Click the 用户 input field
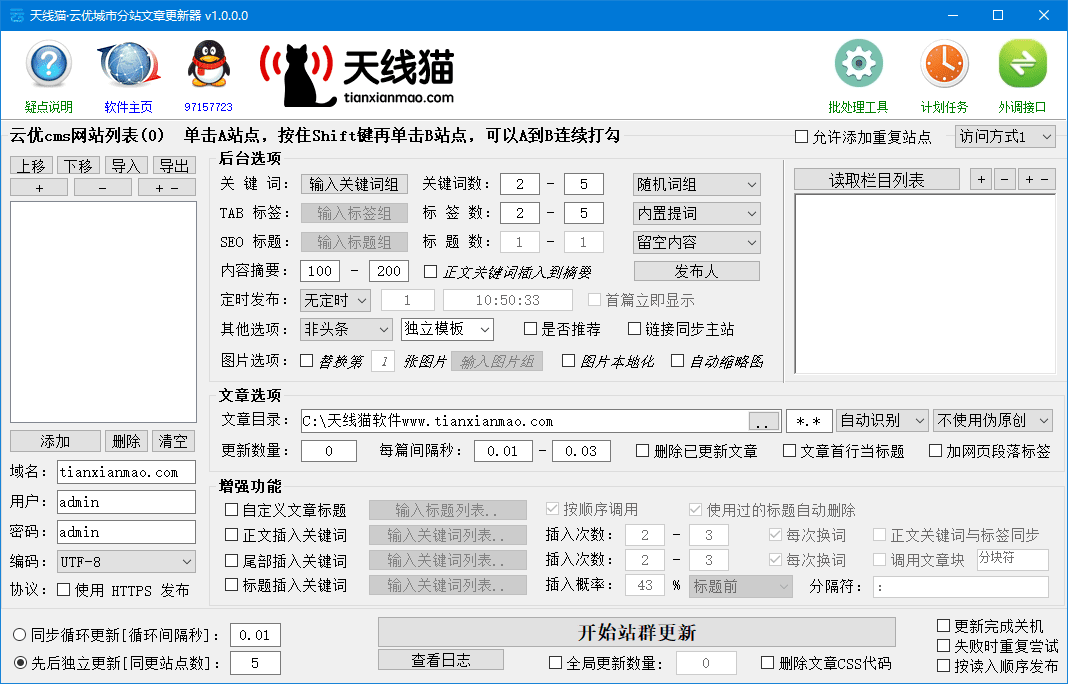The height and width of the screenshot is (684, 1068). [x=126, y=502]
